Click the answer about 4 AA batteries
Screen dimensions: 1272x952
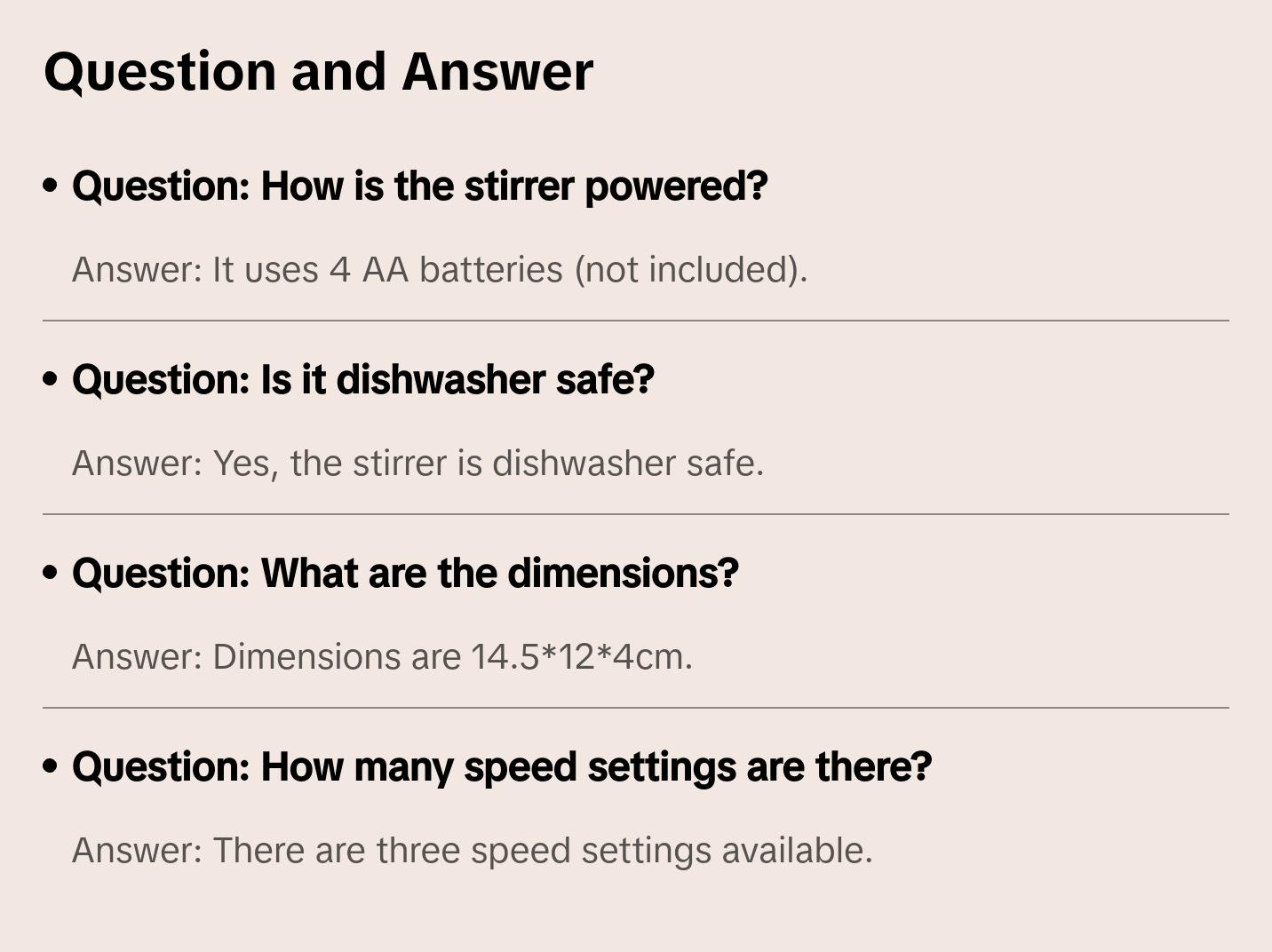(439, 270)
